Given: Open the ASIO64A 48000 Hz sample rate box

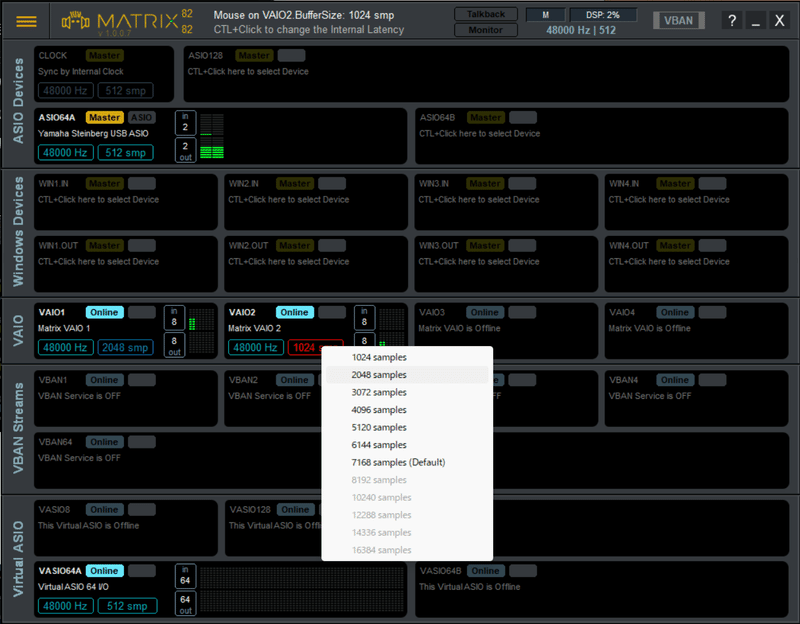Looking at the screenshot, I should click(x=65, y=153).
